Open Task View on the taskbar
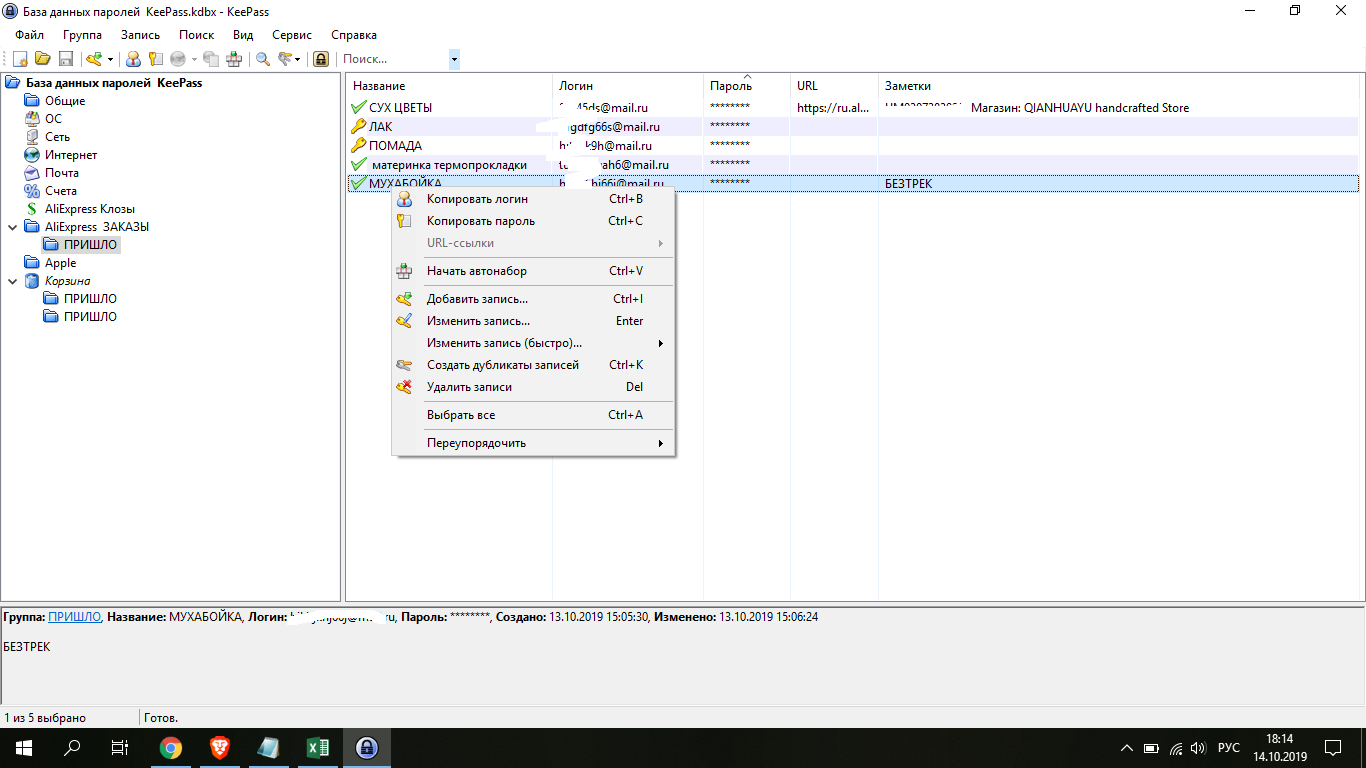1366x768 pixels. coord(120,747)
